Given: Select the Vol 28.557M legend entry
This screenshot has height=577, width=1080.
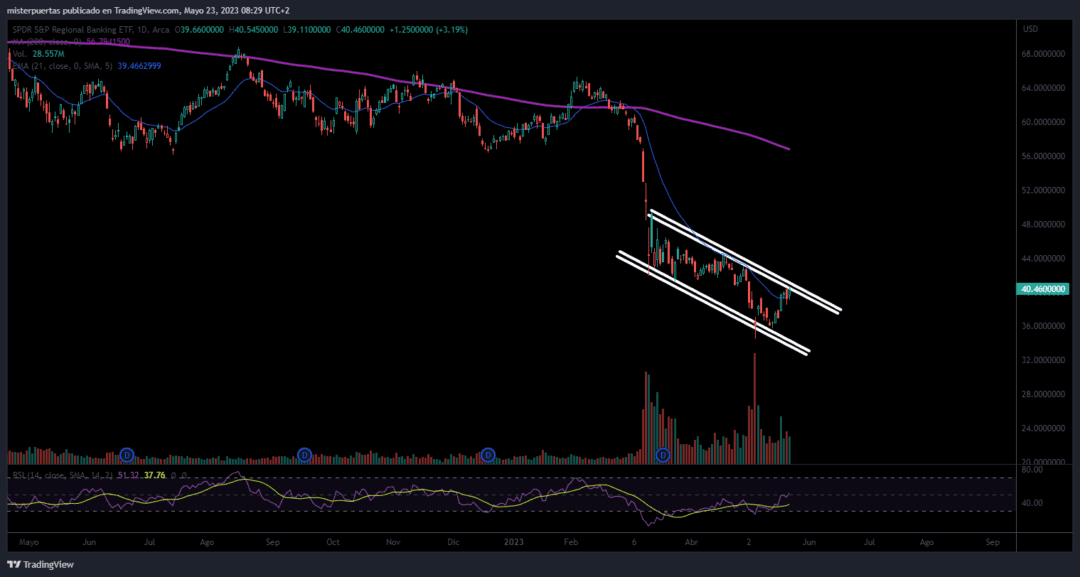Looking at the screenshot, I should point(39,54).
